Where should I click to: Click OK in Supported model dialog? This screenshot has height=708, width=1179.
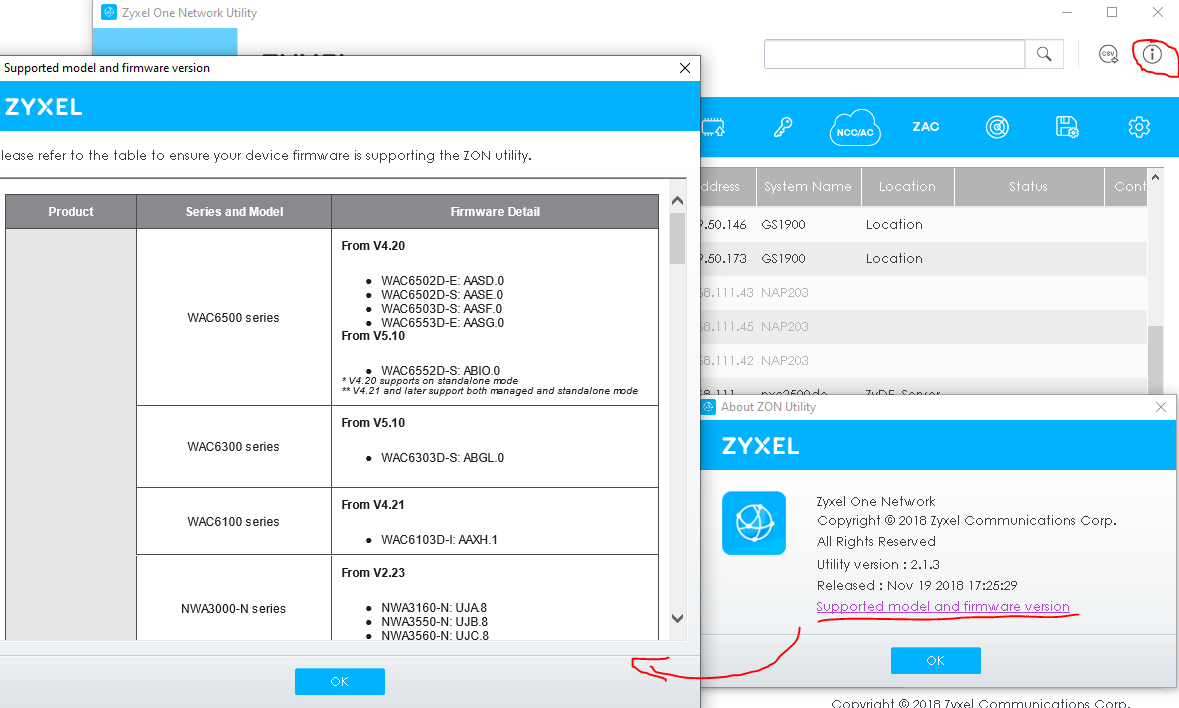tap(340, 682)
